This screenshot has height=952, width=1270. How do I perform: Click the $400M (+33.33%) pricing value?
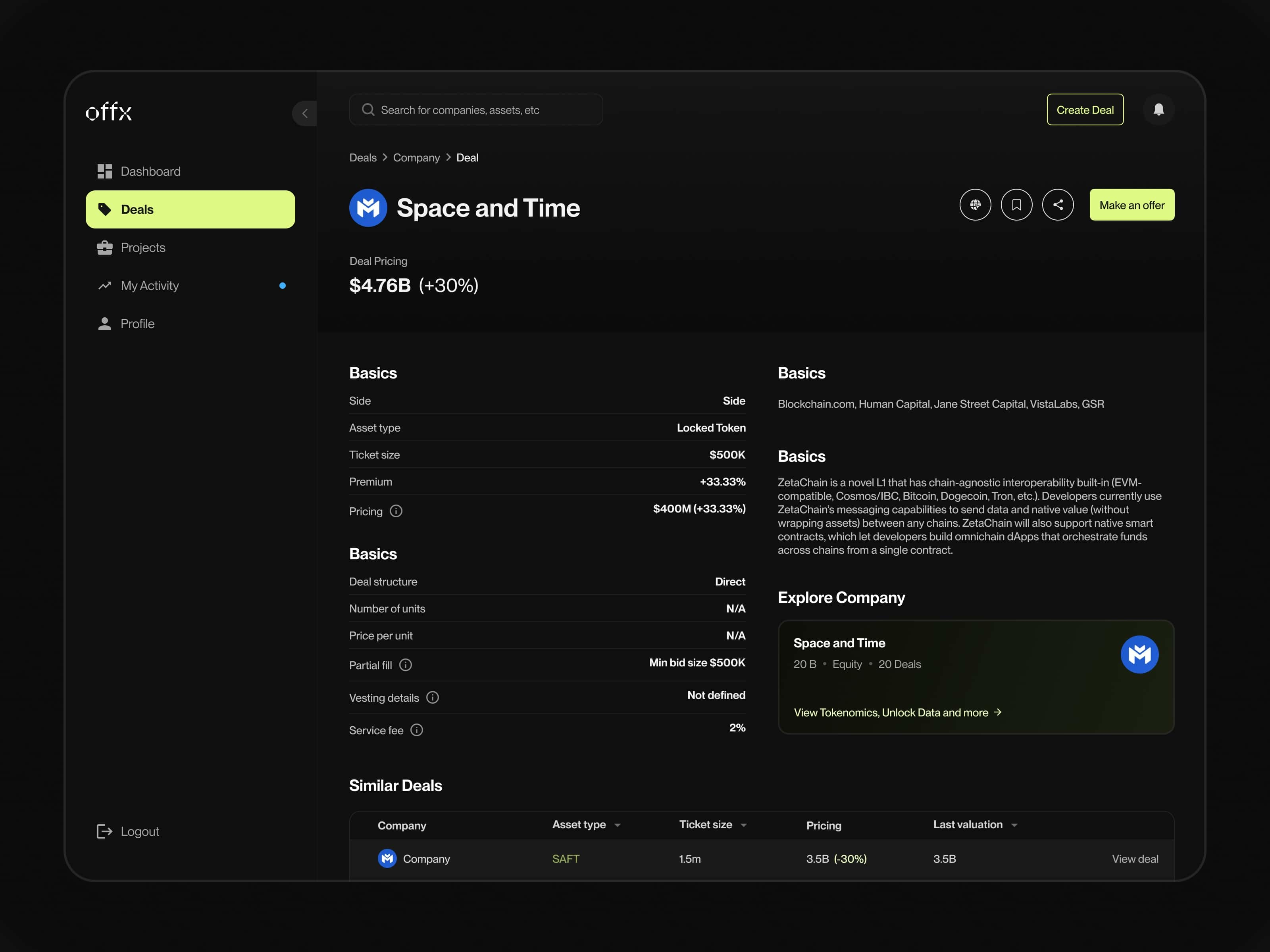(699, 509)
